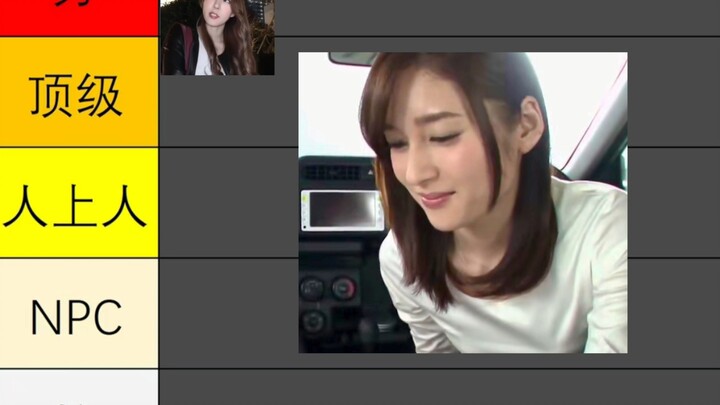Select the yellow 人上人 tier label
The image size is (720, 405).
tap(78, 203)
